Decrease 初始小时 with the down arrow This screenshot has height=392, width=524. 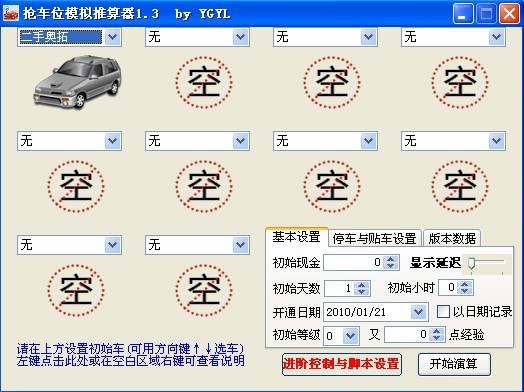point(465,291)
